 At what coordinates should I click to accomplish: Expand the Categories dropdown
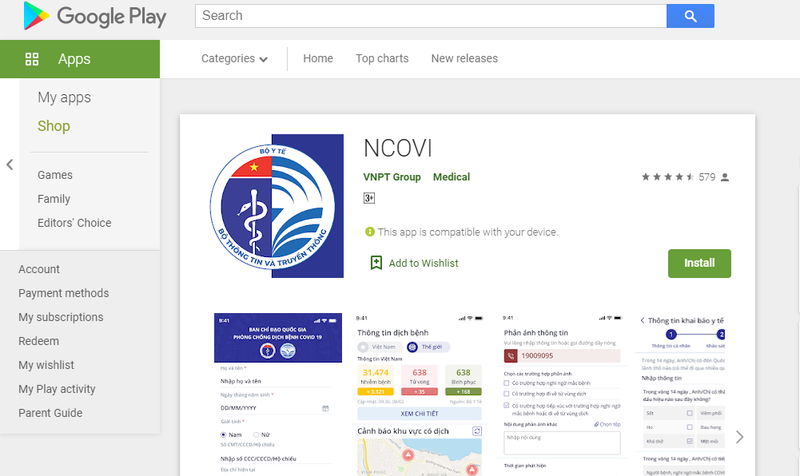click(234, 59)
